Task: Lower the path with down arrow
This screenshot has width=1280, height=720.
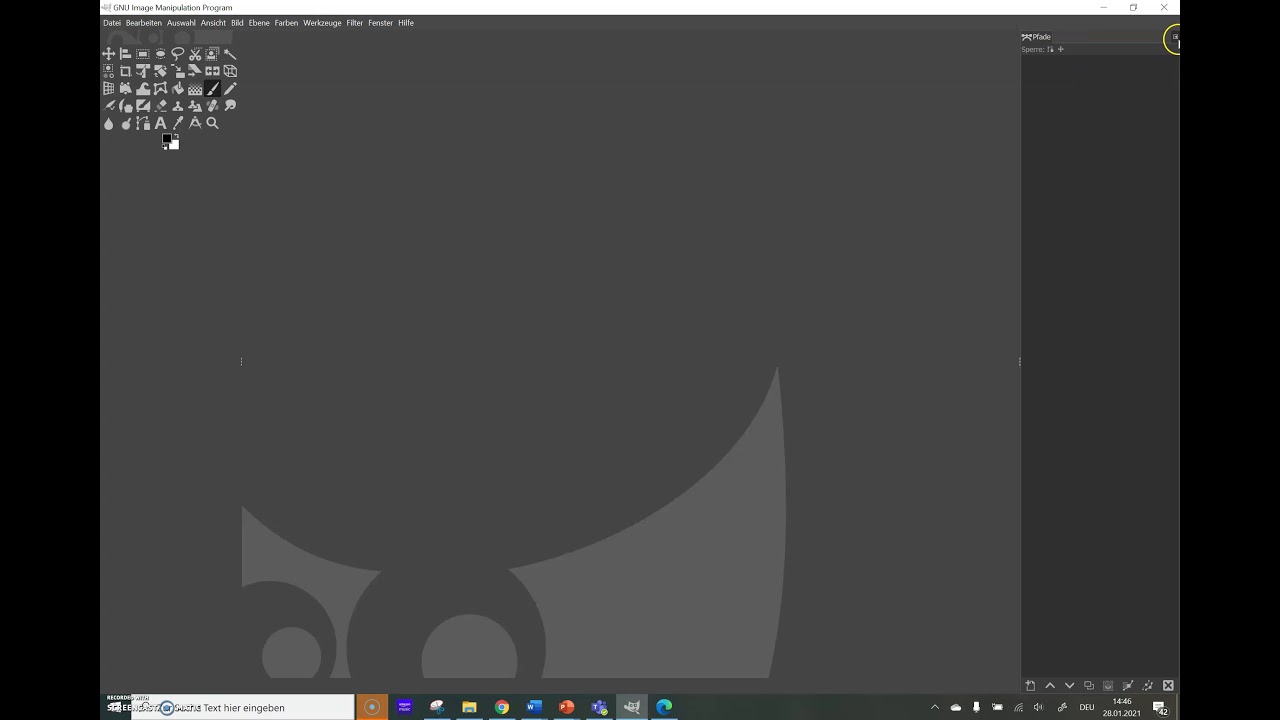Action: pos(1069,686)
